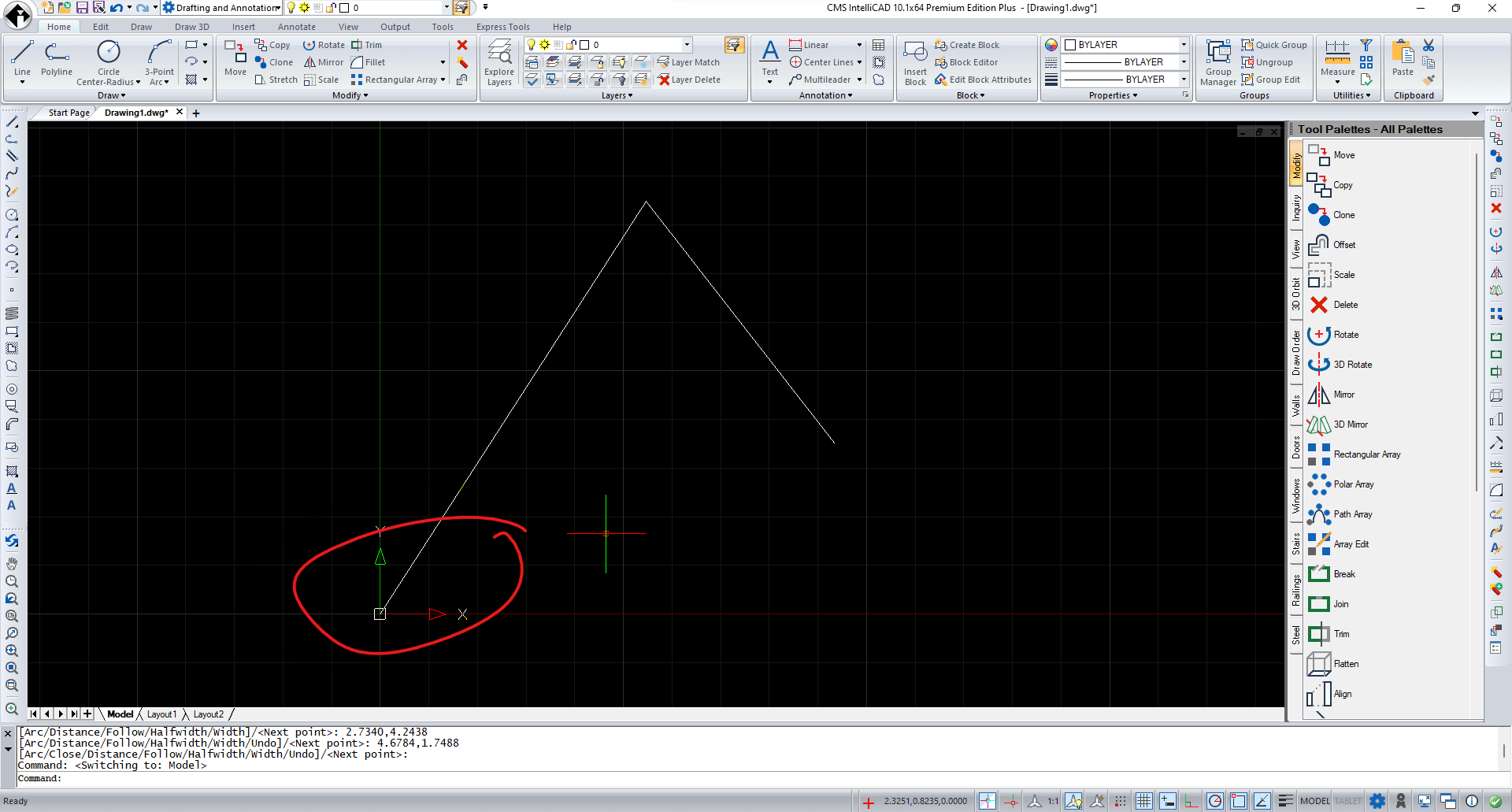
Task: Choose Break in the Tool Palettes
Action: click(x=1332, y=574)
